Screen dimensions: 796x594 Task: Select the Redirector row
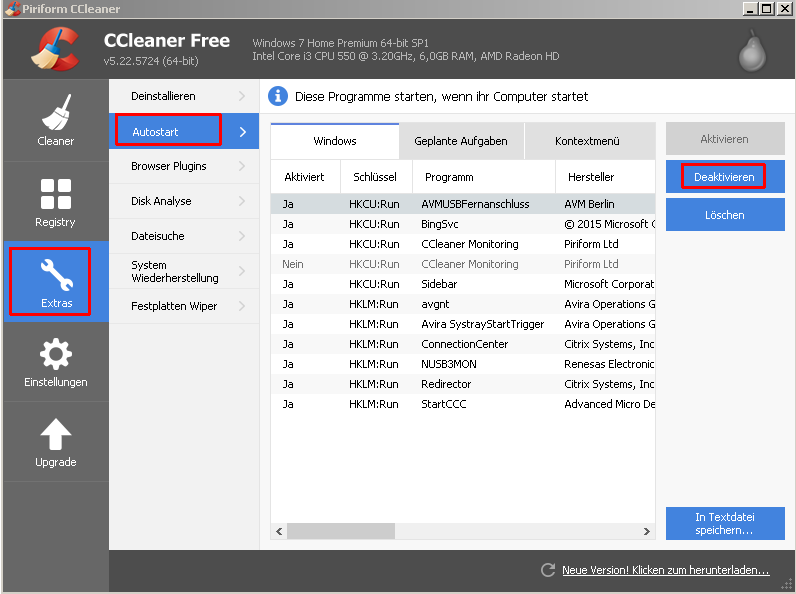pos(463,384)
